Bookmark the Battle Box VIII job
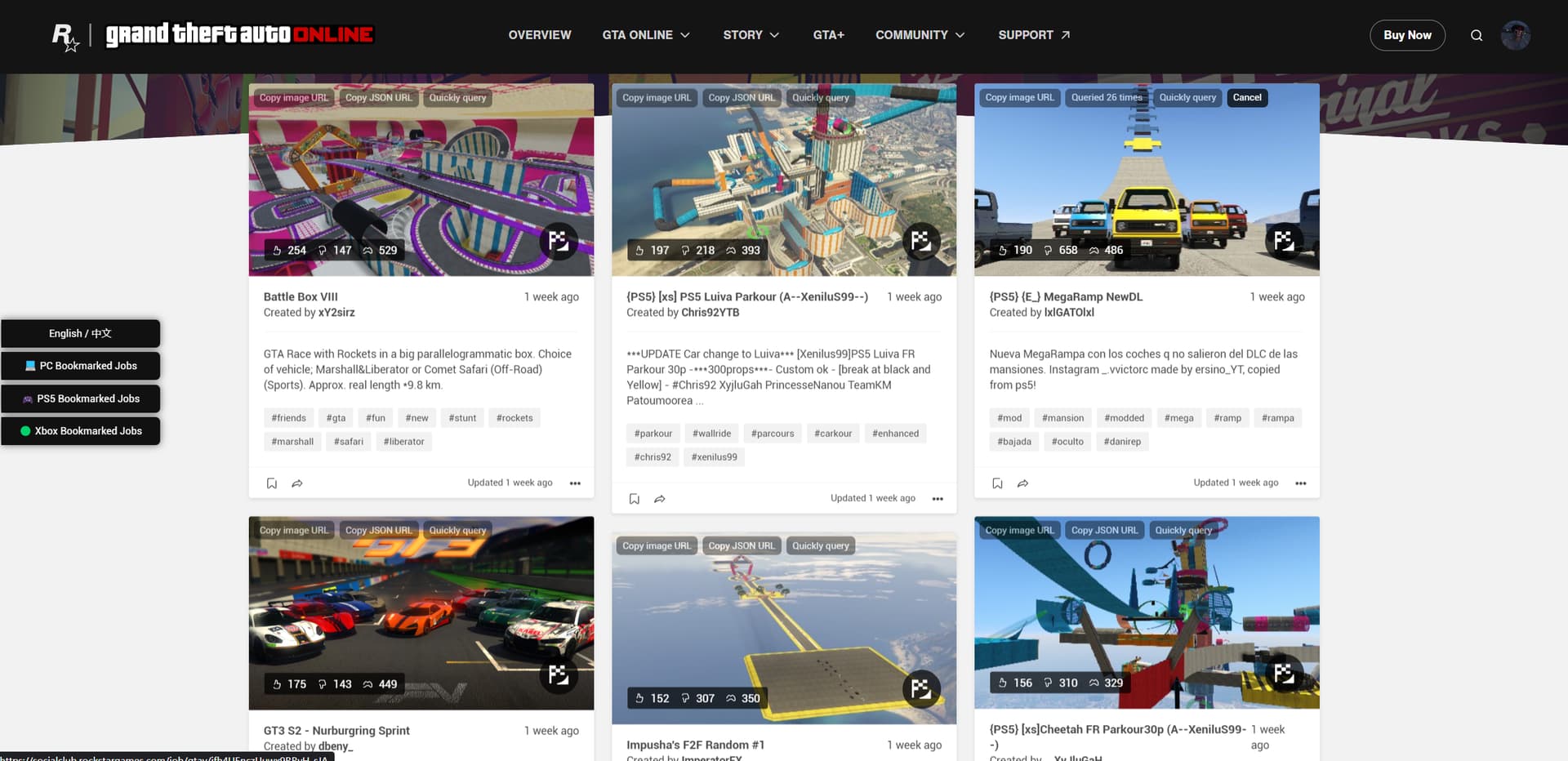 (x=272, y=483)
